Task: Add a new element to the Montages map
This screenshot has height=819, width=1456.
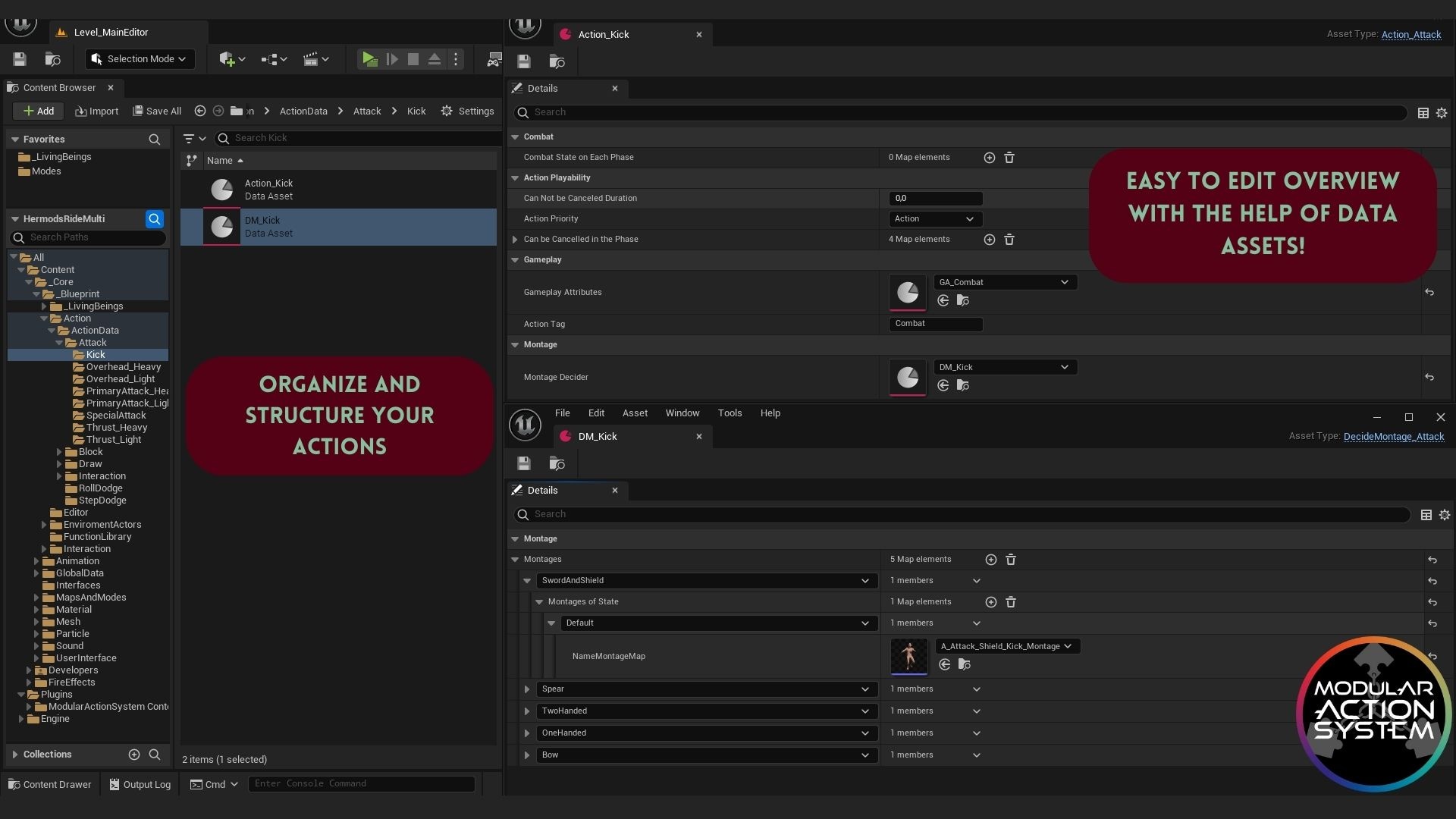Action: 991,559
